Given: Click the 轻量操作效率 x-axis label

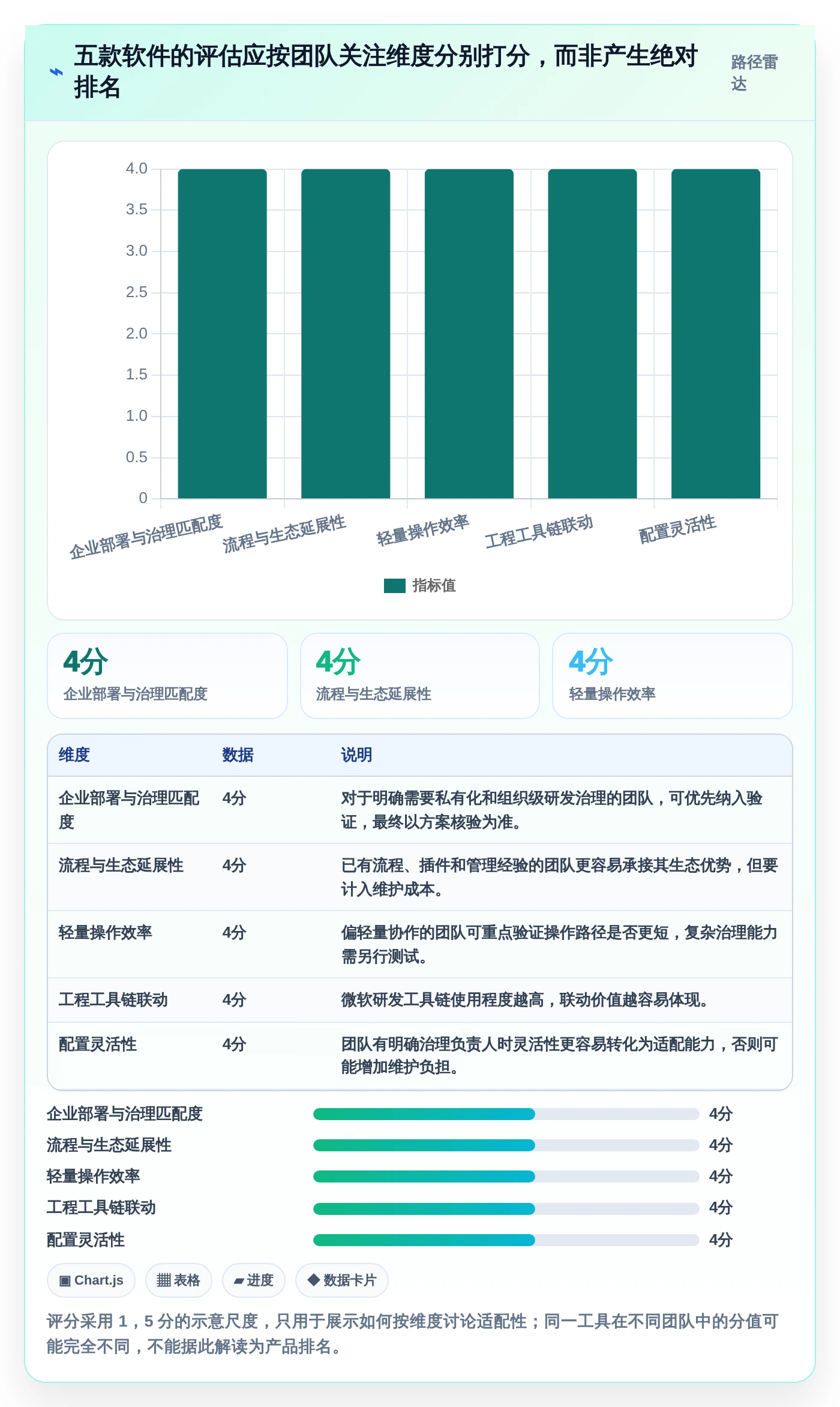Looking at the screenshot, I should click(422, 529).
